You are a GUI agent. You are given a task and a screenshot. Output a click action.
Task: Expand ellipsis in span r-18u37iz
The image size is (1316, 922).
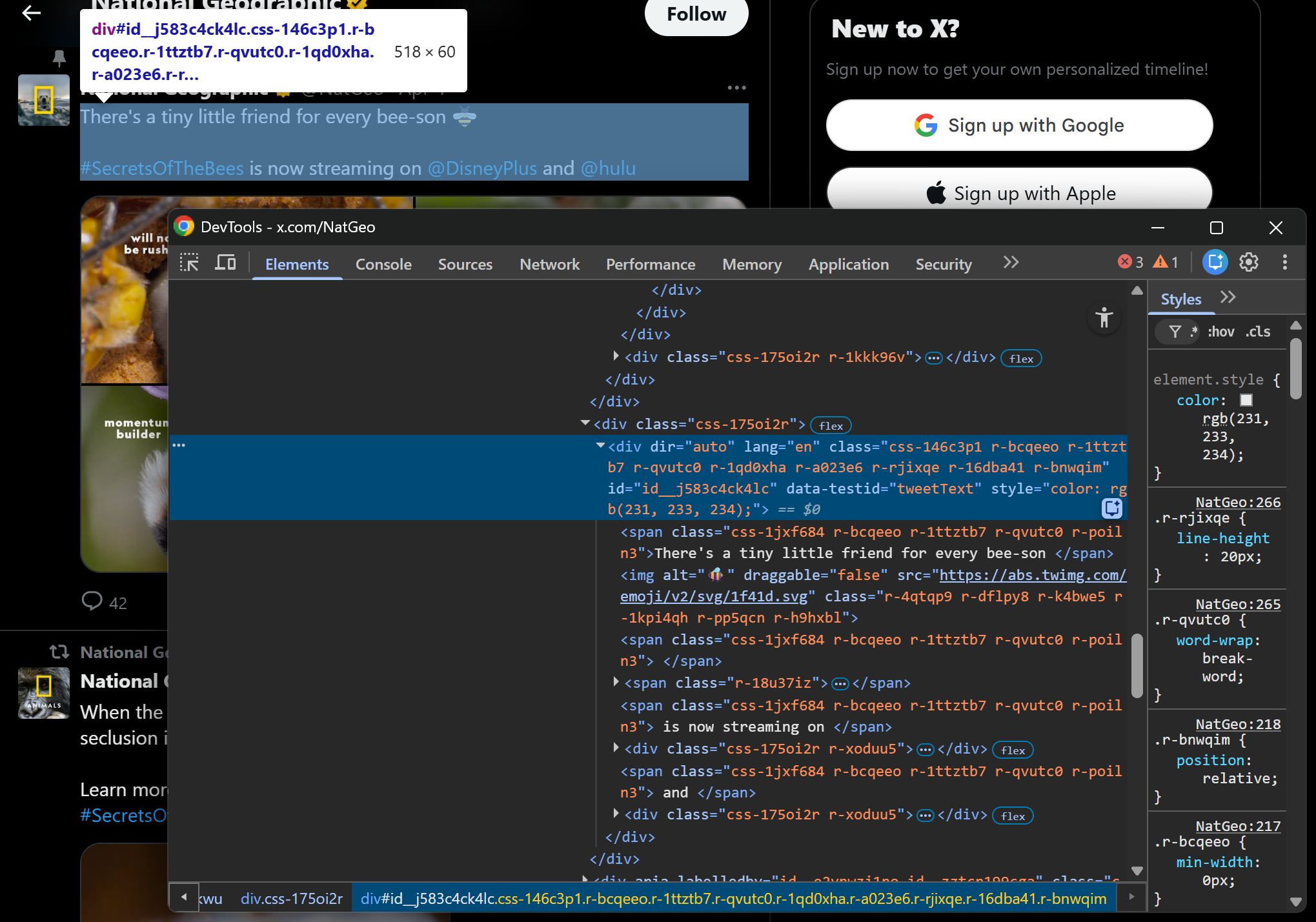(840, 683)
